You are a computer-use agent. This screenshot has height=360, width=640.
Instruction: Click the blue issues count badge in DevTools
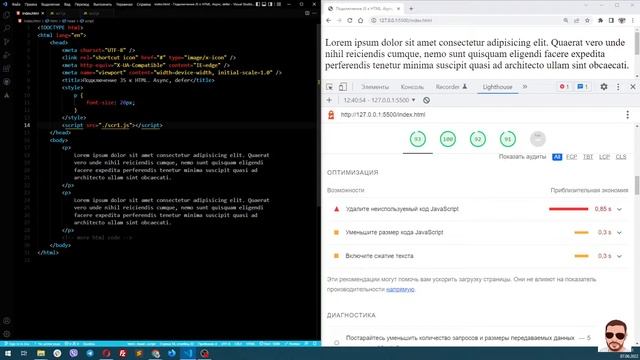click(x=582, y=87)
